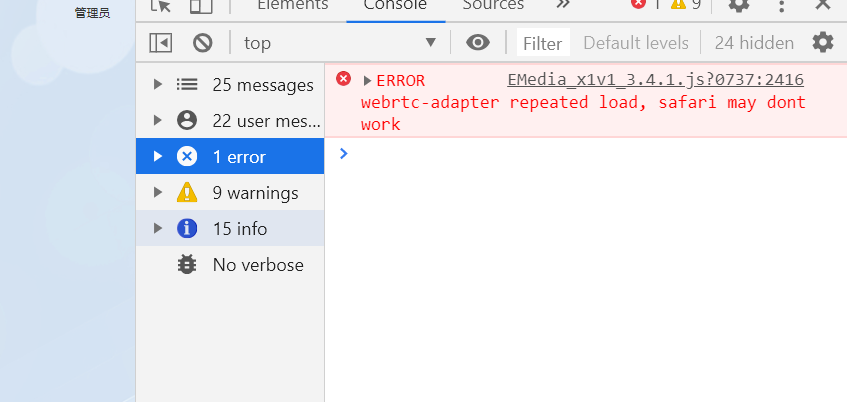Viewport: 847px width, 402px height.
Task: Select the inspect element cursor icon
Action: point(160,5)
